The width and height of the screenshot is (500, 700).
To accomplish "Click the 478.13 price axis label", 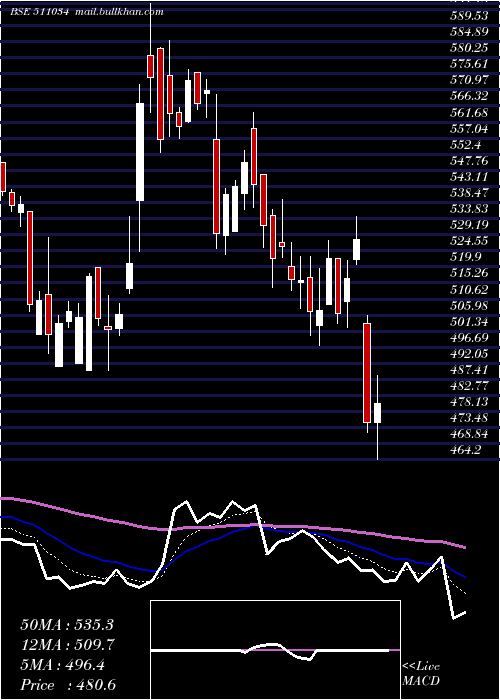I will coord(468,403).
